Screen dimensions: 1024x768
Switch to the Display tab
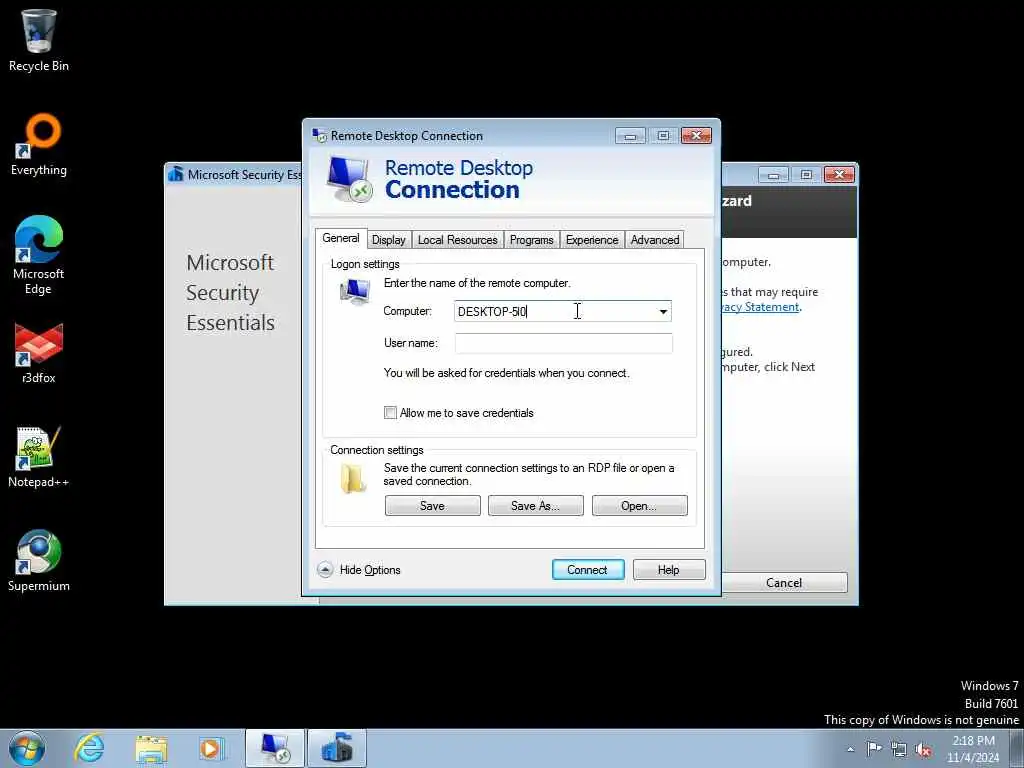point(389,240)
